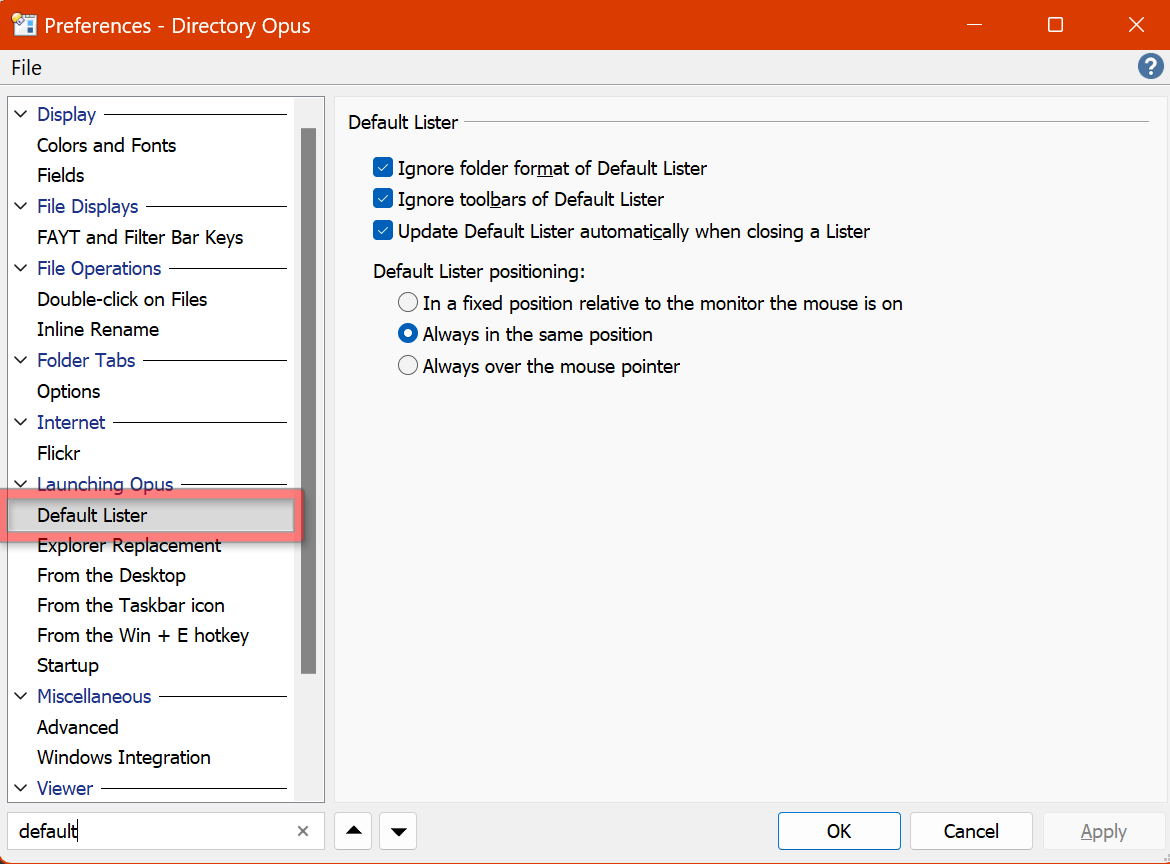Collapse the Display category
The width and height of the screenshot is (1170, 864).
click(x=21, y=114)
